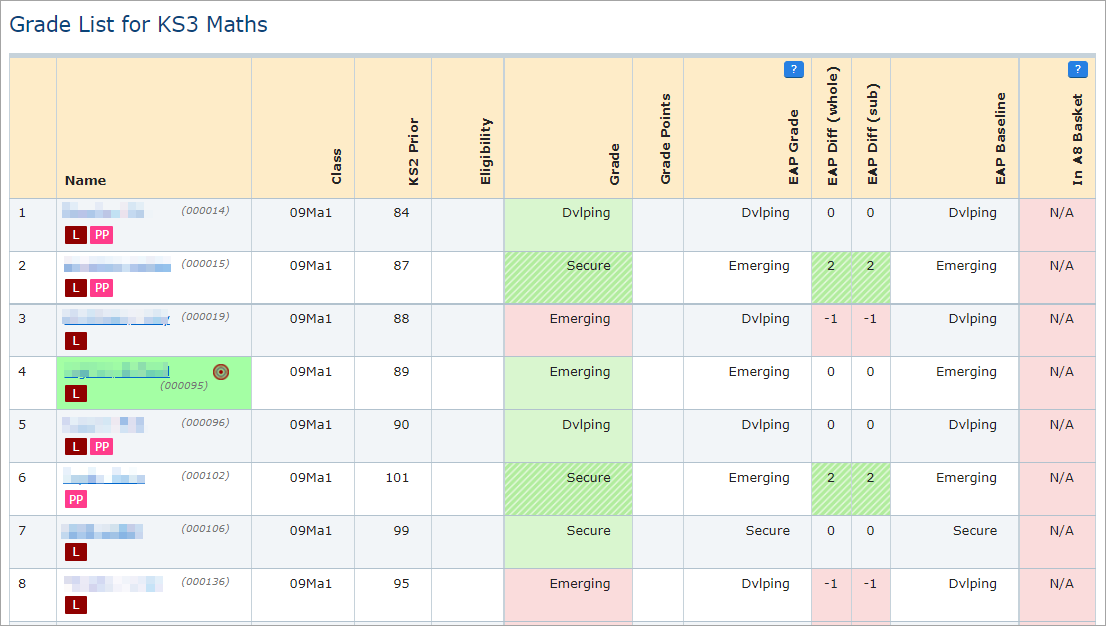Select the PP badge for student 6
Image resolution: width=1106 pixels, height=626 pixels.
pos(76,498)
